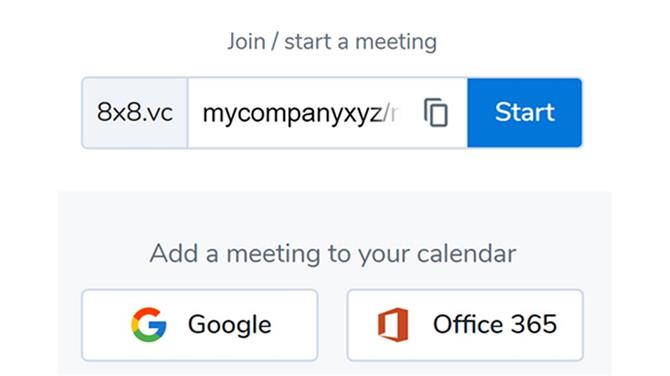670x376 pixels.
Task: Start the meeting with the blue button
Action: 524,113
